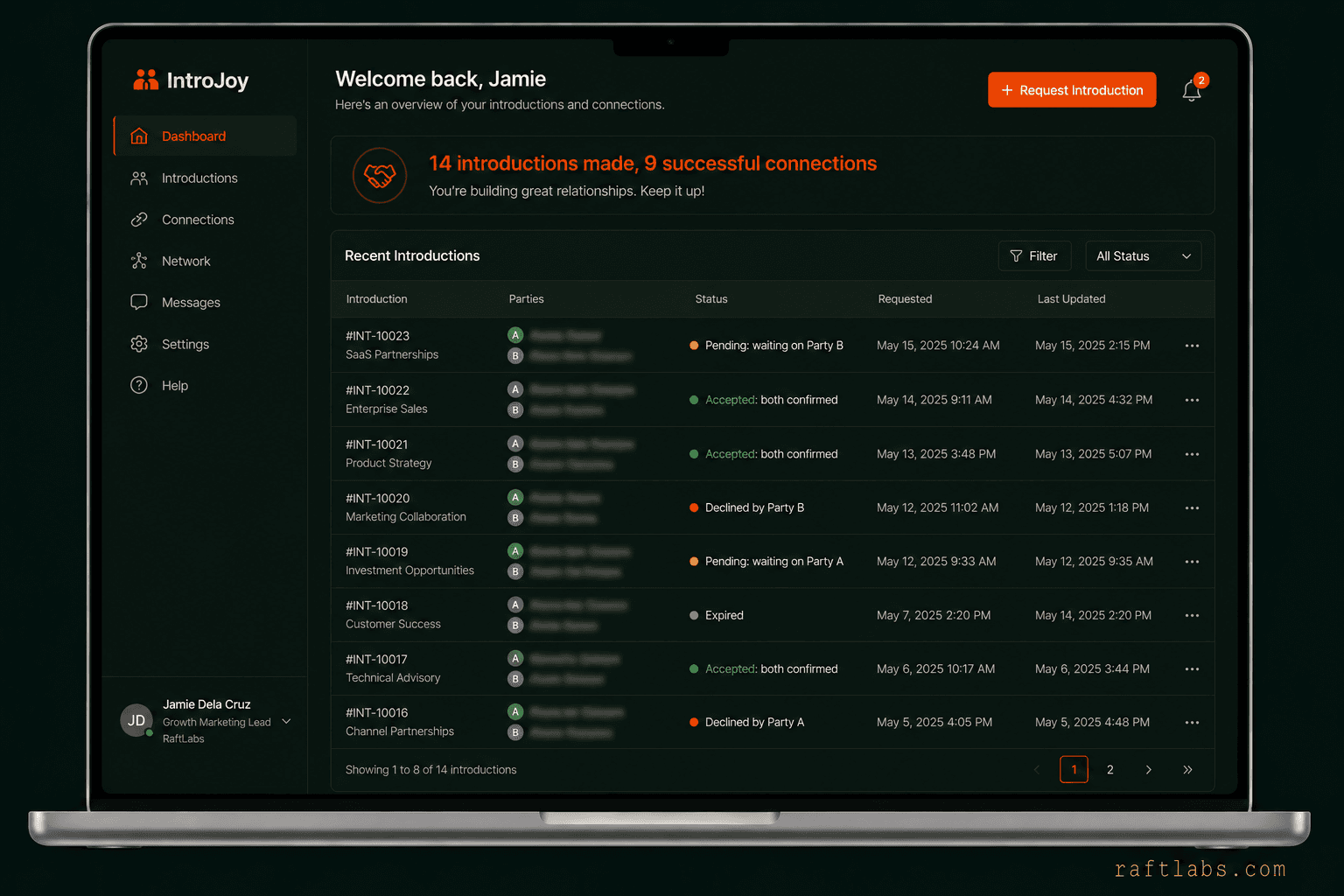Screen dimensions: 1344x896
Task: Select the #INT-10022 Enterprise Sales introduction
Action: (x=387, y=399)
